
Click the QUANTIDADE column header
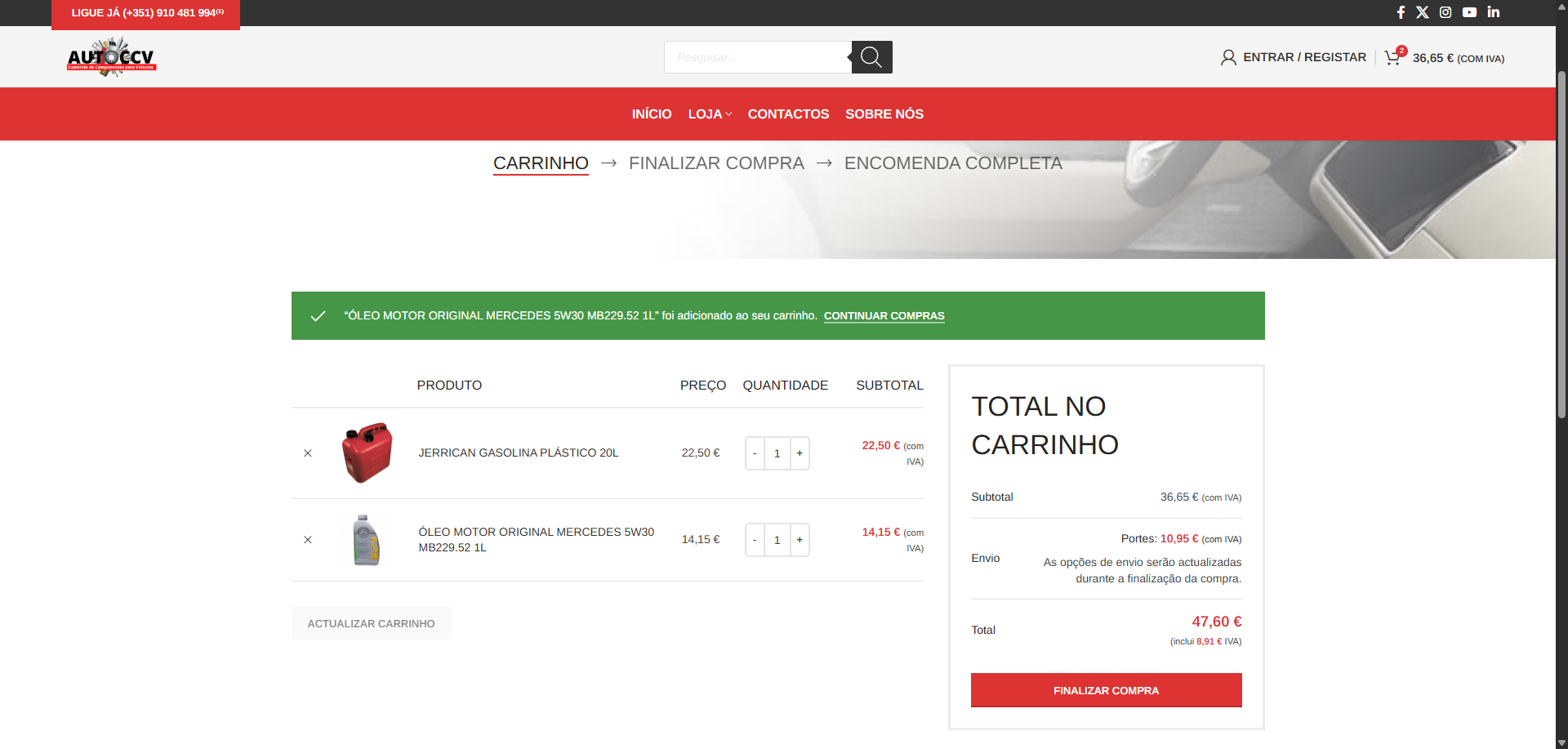click(786, 386)
